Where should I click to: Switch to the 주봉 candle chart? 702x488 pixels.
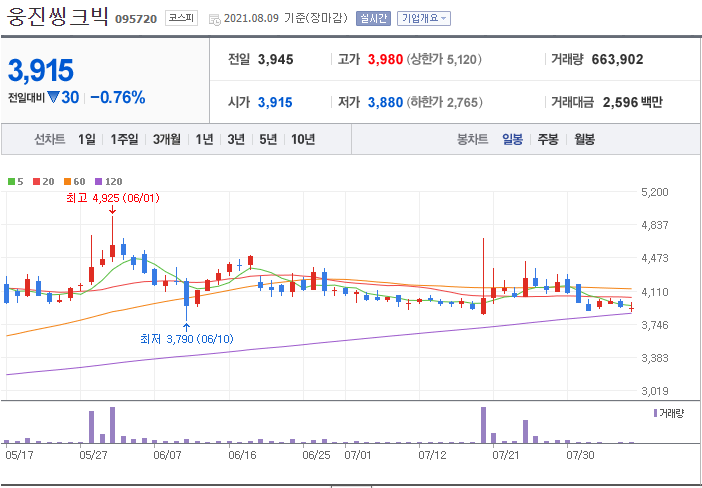point(548,139)
